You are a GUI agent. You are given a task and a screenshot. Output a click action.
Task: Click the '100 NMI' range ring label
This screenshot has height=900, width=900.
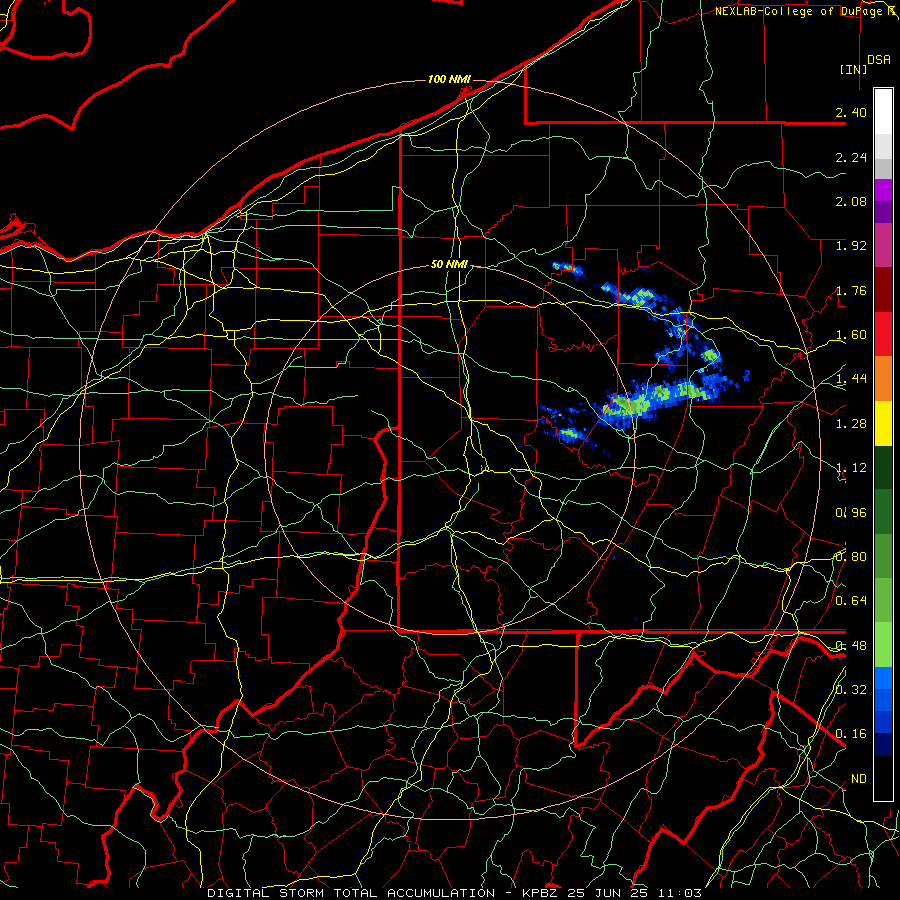click(x=449, y=79)
